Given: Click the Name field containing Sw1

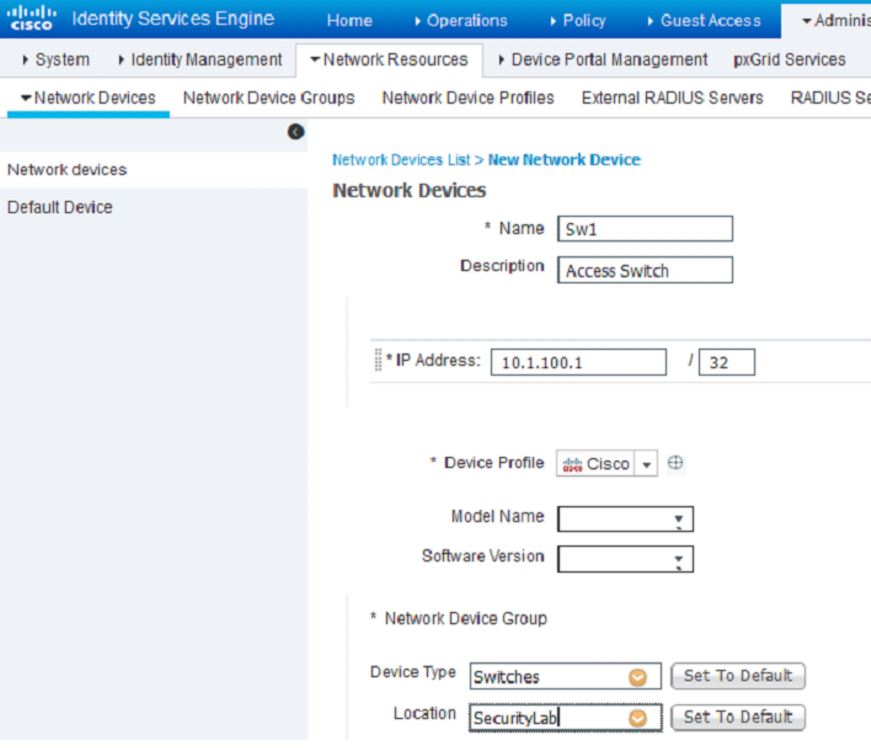Looking at the screenshot, I should tap(645, 229).
